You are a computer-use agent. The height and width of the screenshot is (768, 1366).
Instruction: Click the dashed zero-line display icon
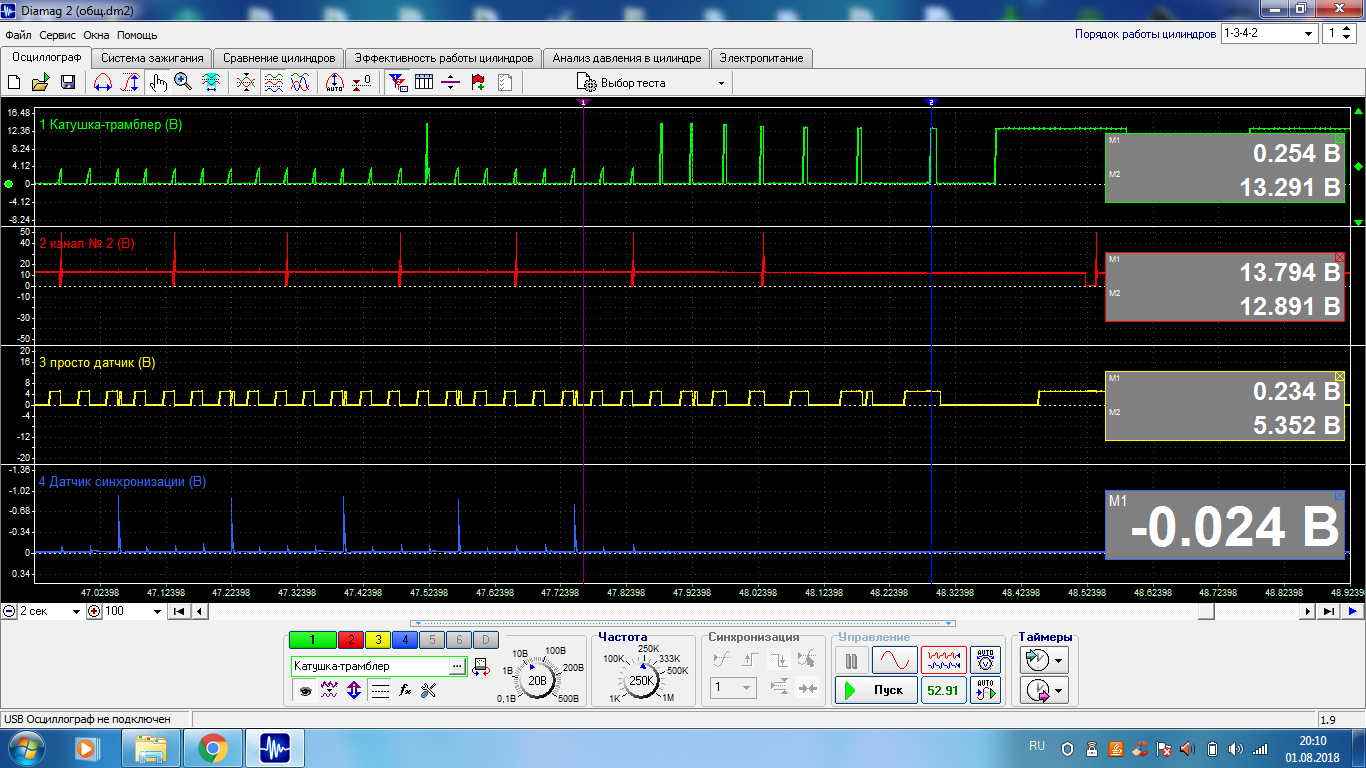point(380,690)
